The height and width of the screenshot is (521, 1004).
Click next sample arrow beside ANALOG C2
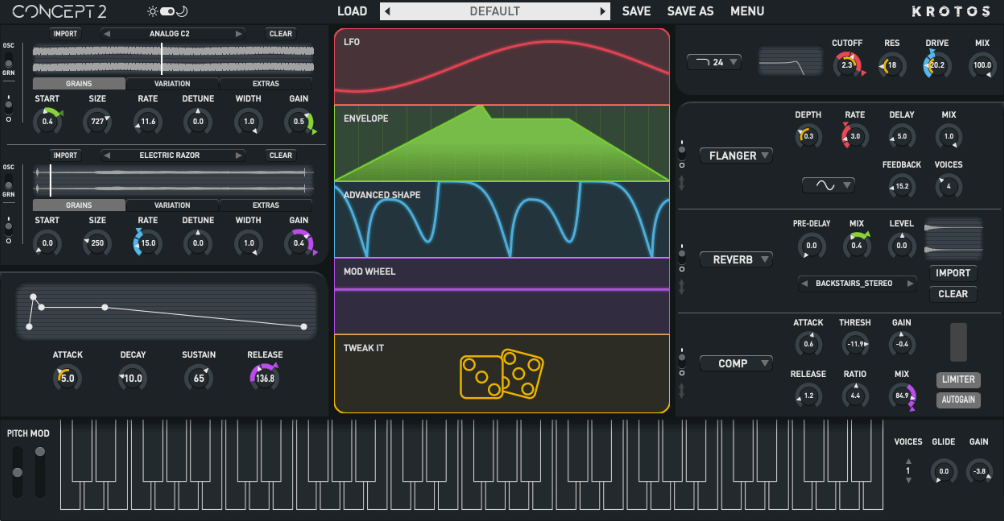click(238, 33)
